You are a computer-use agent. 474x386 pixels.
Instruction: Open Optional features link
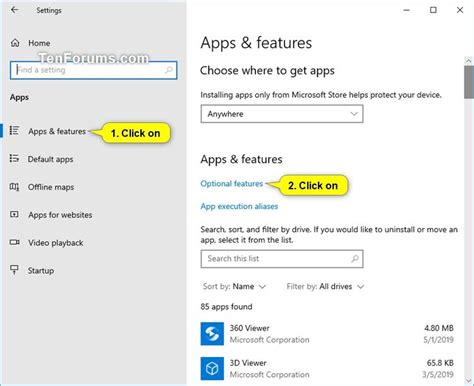[x=232, y=184]
